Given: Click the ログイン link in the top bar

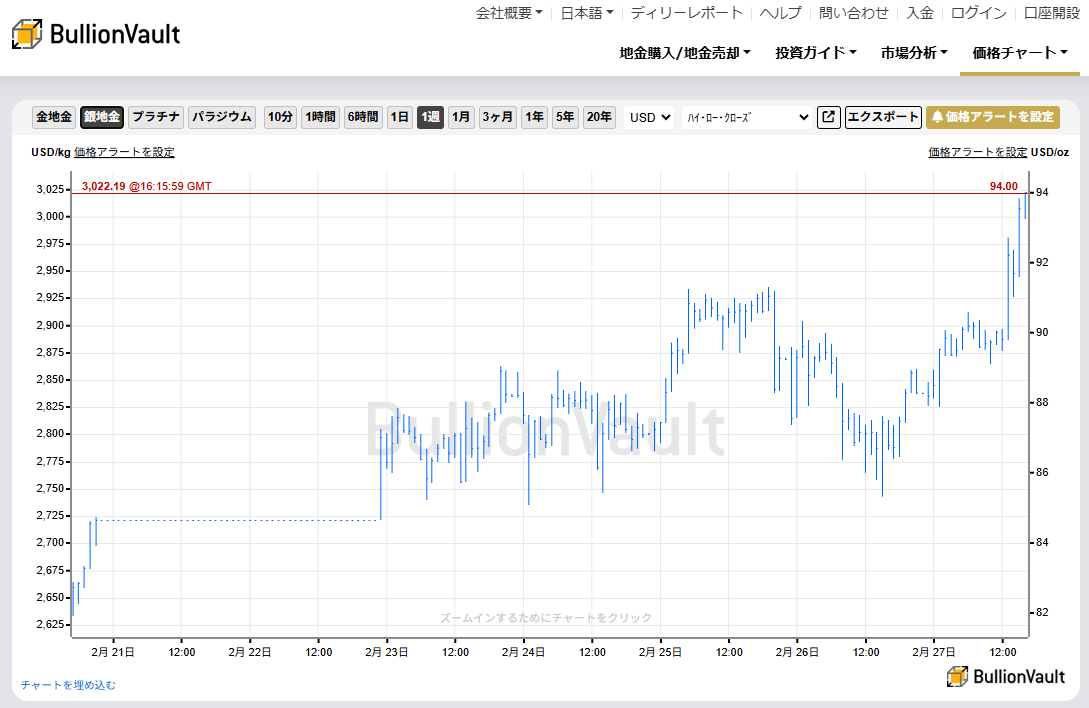Looking at the screenshot, I should [x=977, y=13].
